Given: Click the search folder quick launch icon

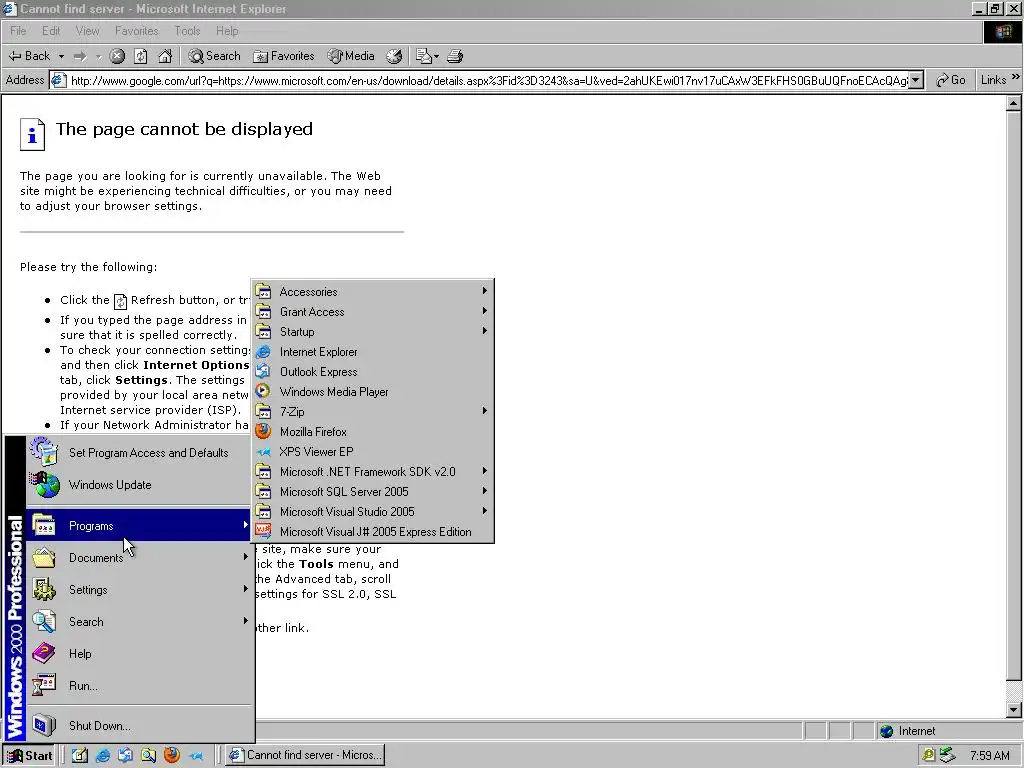Looking at the screenshot, I should tap(149, 756).
